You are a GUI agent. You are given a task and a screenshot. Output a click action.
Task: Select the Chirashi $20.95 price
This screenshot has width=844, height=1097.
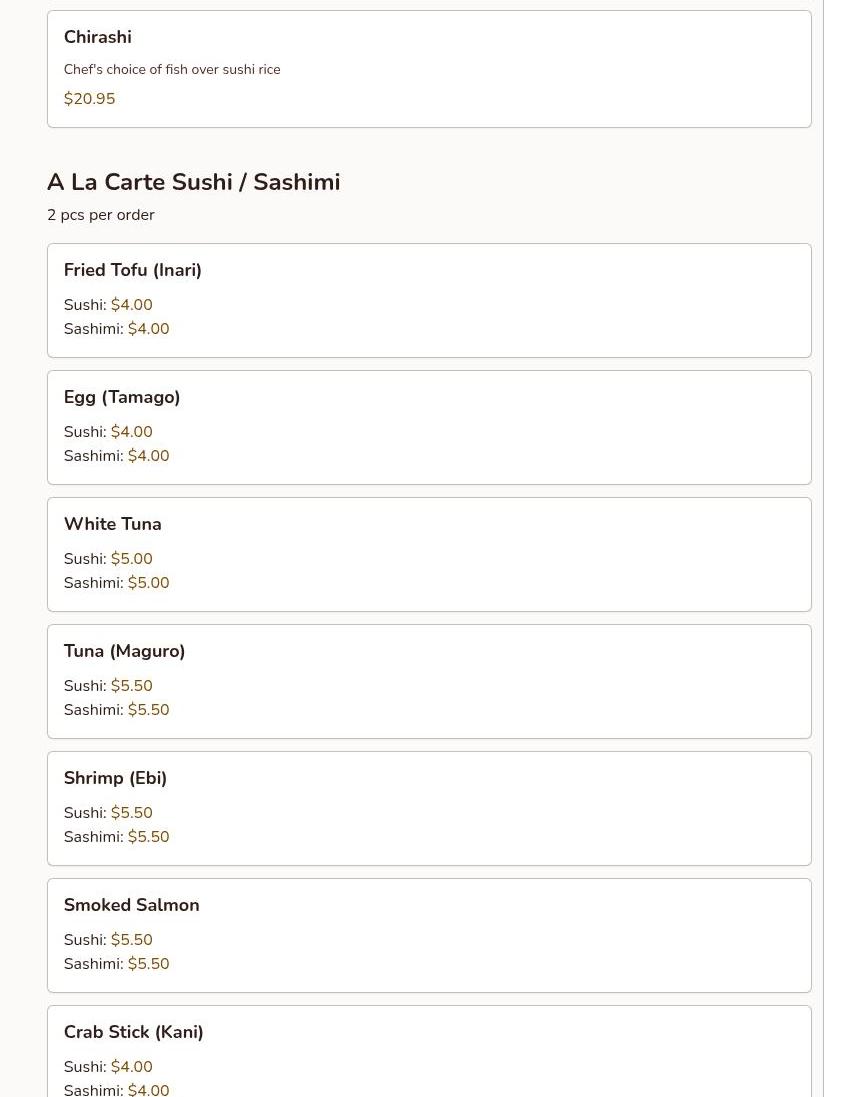pyautogui.click(x=89, y=99)
